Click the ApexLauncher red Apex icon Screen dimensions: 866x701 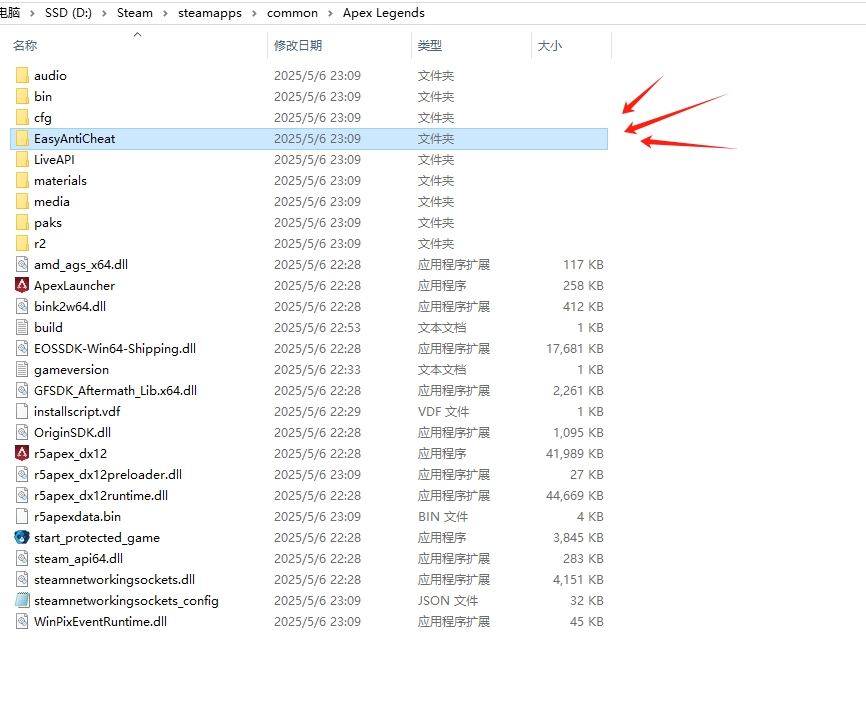click(22, 286)
